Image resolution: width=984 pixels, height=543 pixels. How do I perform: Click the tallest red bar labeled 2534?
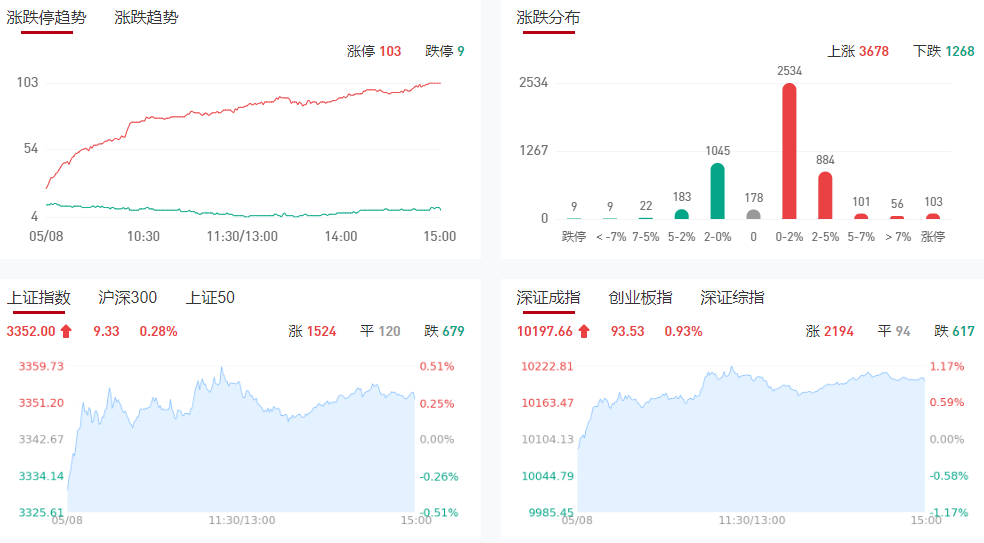click(789, 151)
